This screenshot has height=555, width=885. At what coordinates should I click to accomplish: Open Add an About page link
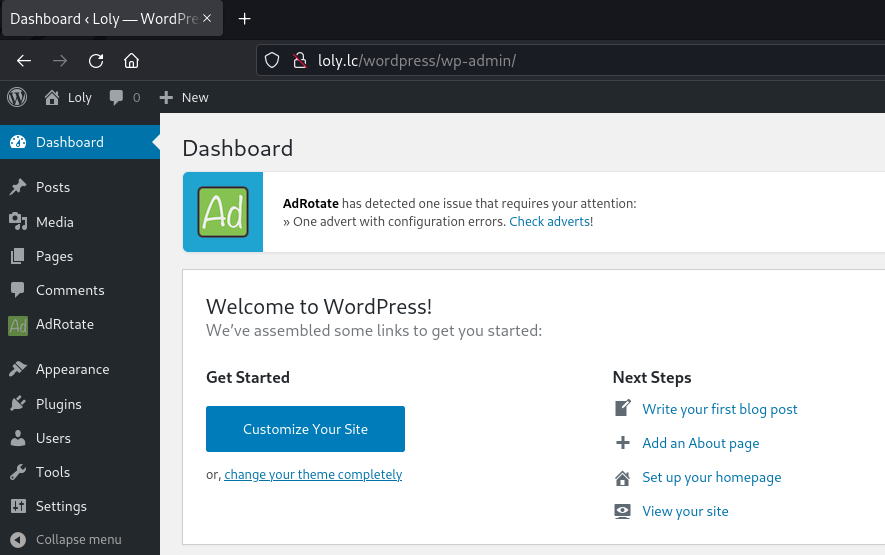[700, 443]
